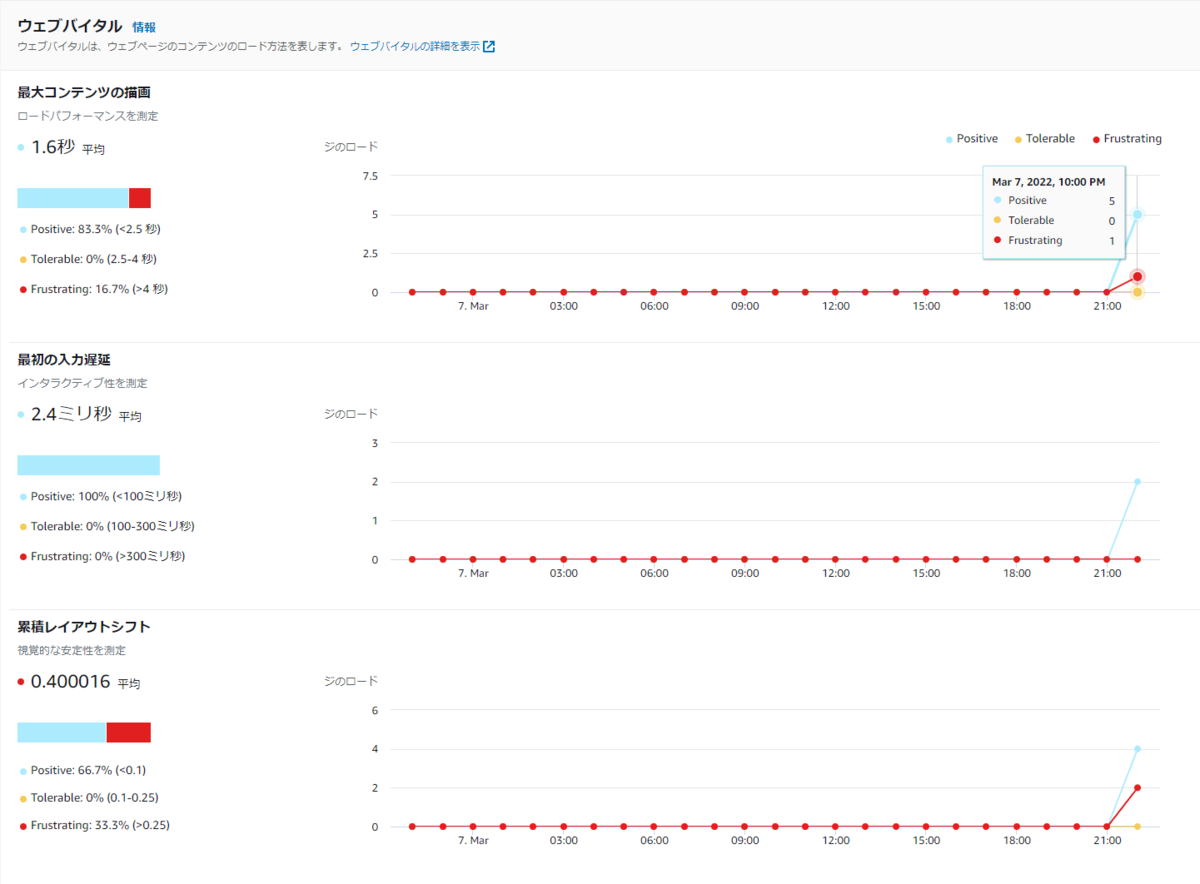Click Frustrating point at 2 in 累積レイアウトシフト chart
The image size is (1200, 884).
(1137, 788)
